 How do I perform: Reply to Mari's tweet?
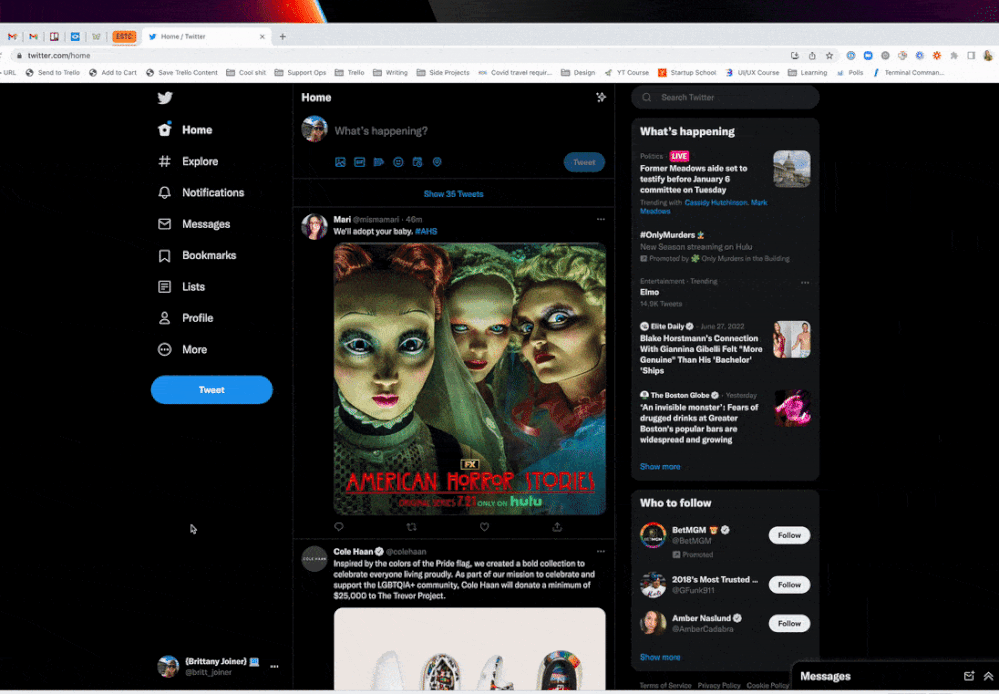pos(339,527)
